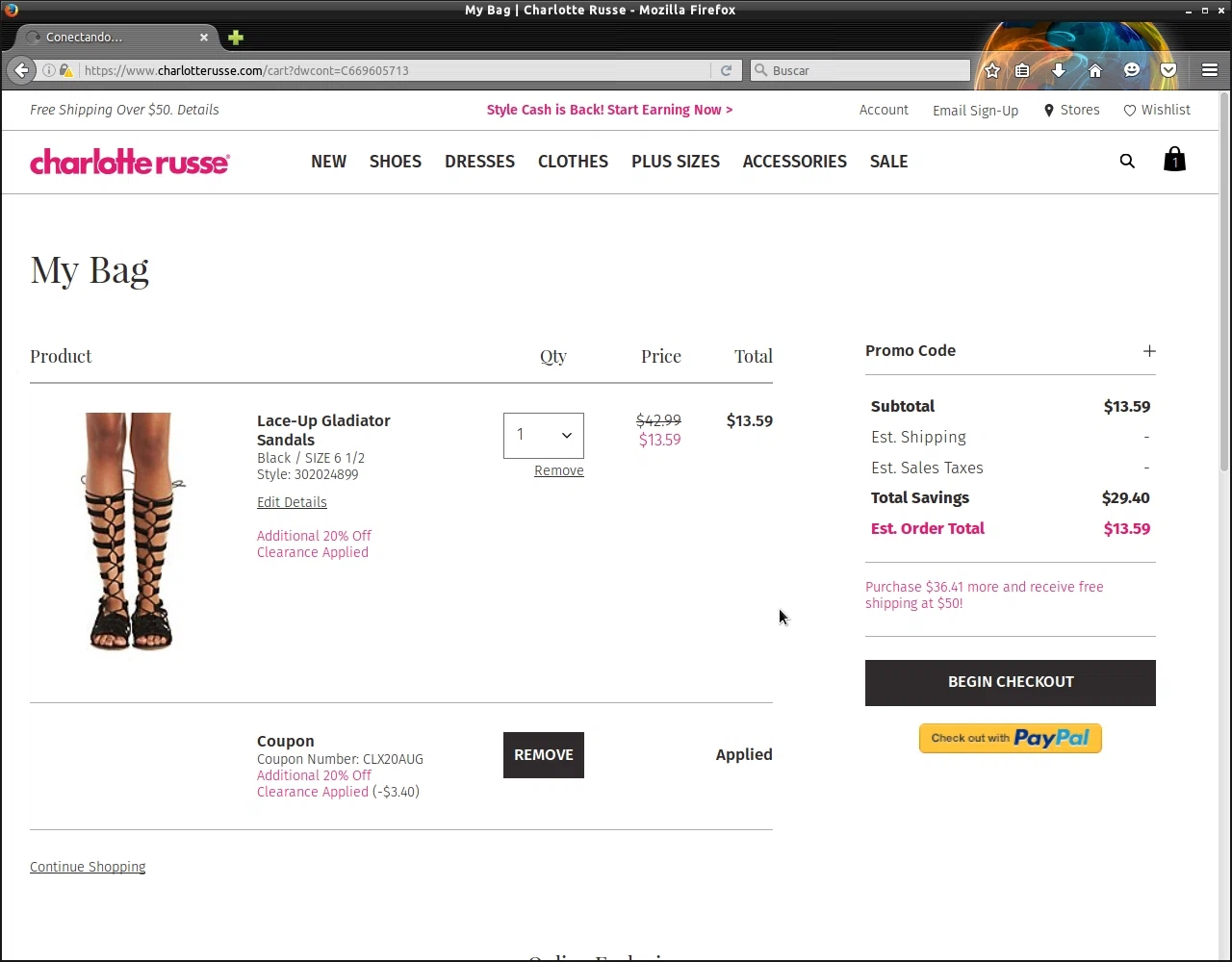
Task: Open Email Sign-Up link
Action: [x=975, y=111]
